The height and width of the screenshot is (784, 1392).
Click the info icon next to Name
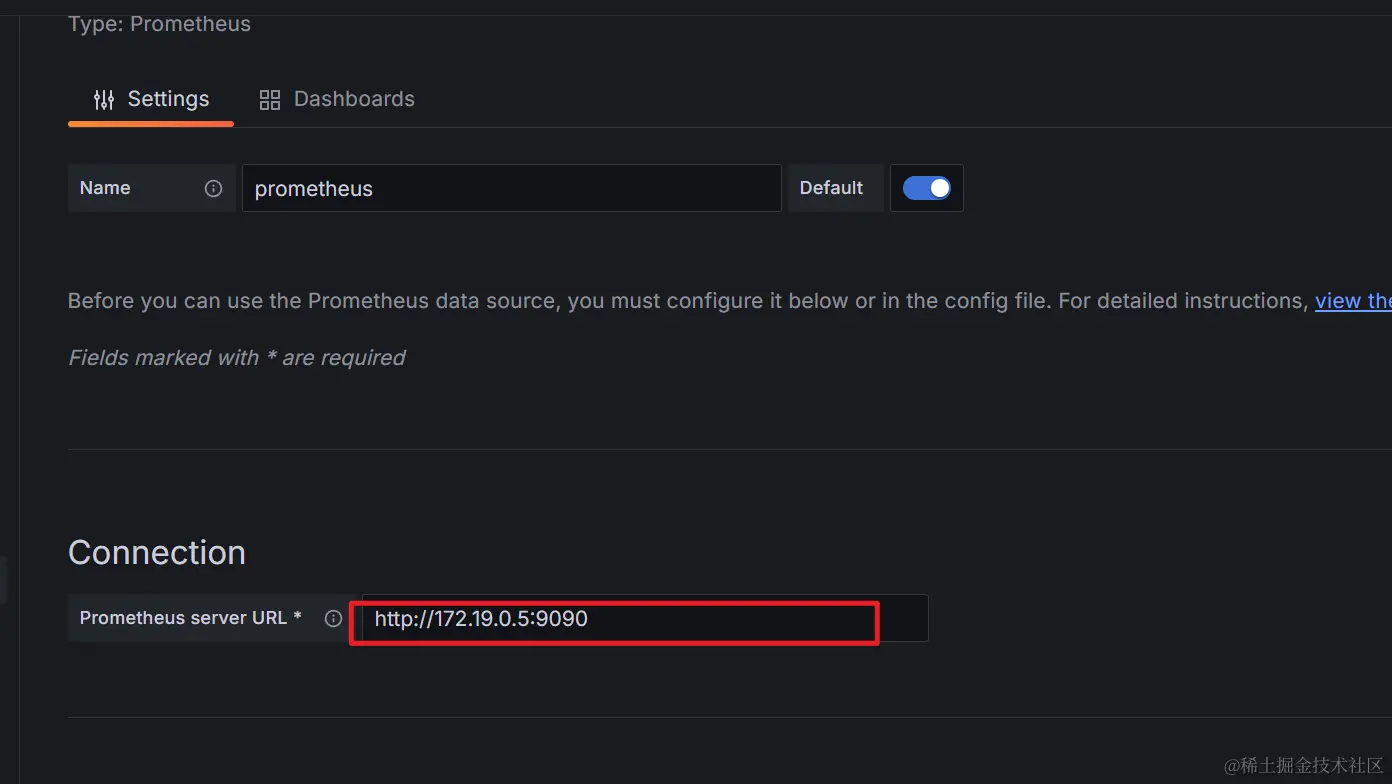point(213,188)
